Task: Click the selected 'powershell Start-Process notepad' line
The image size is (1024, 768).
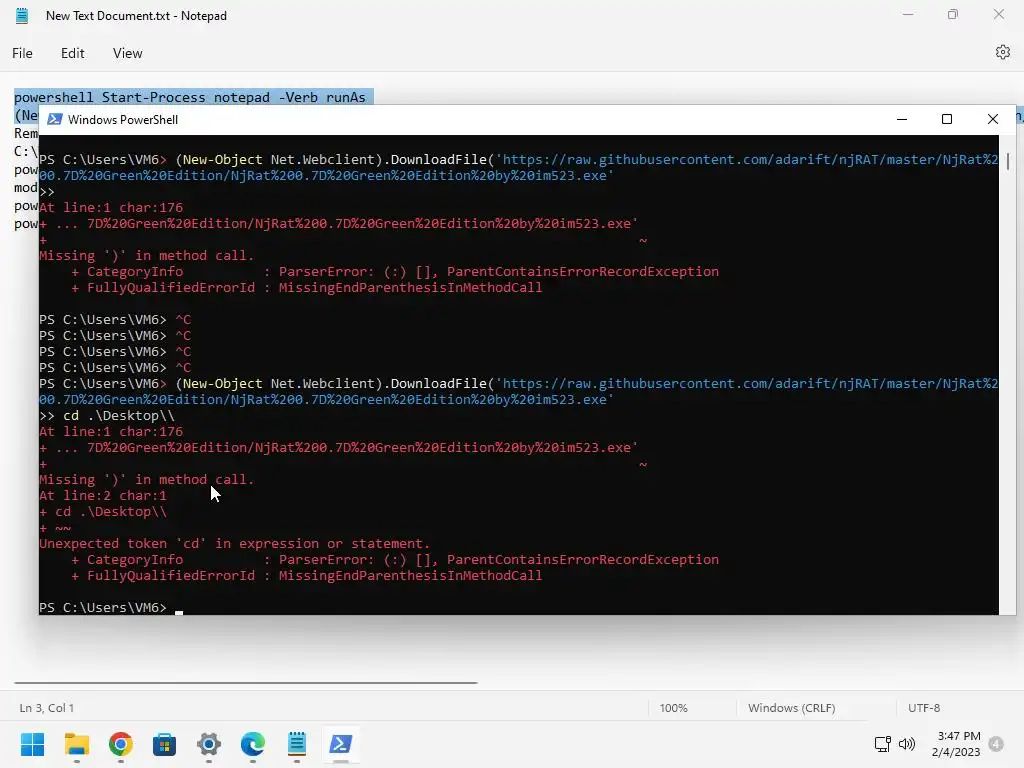Action: point(193,97)
